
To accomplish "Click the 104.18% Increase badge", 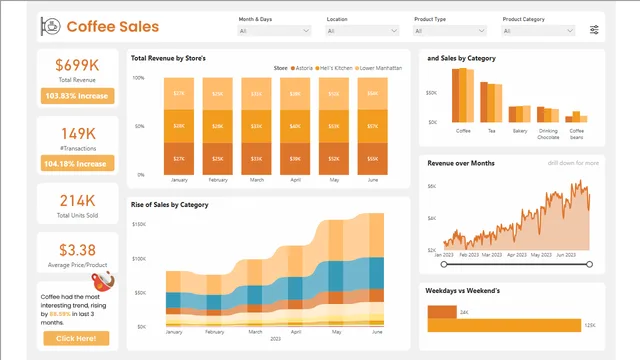I will point(77,163).
